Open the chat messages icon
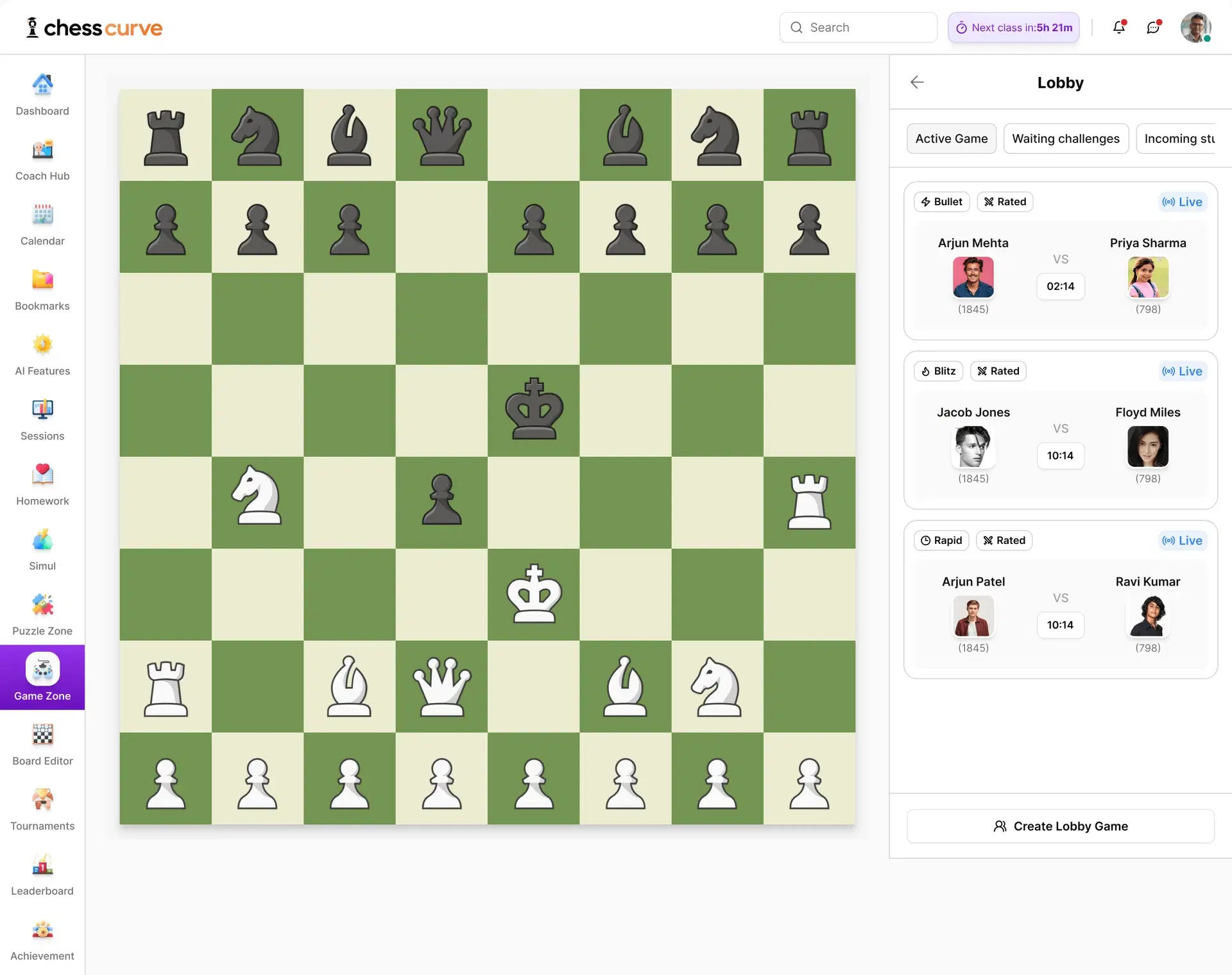Screen dimensions: 1232x975 click(x=1153, y=27)
